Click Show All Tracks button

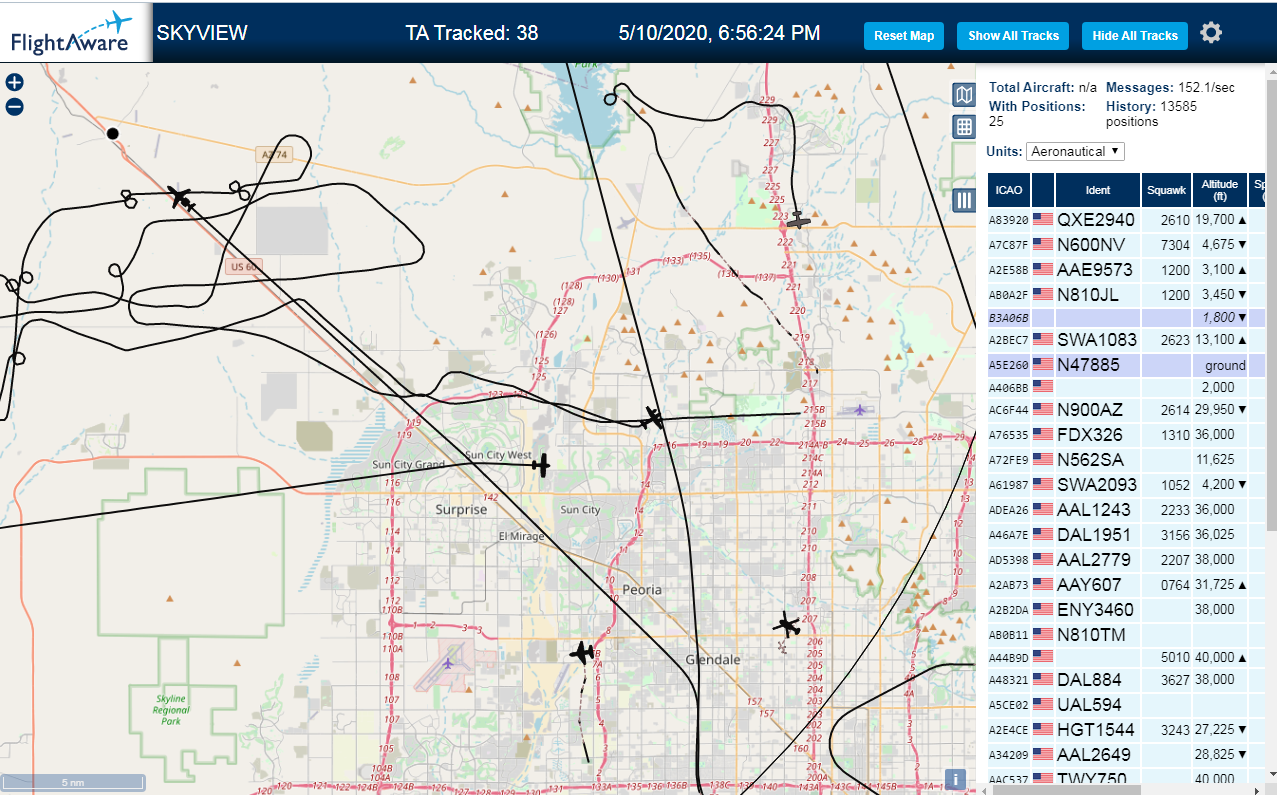pyautogui.click(x=1013, y=36)
